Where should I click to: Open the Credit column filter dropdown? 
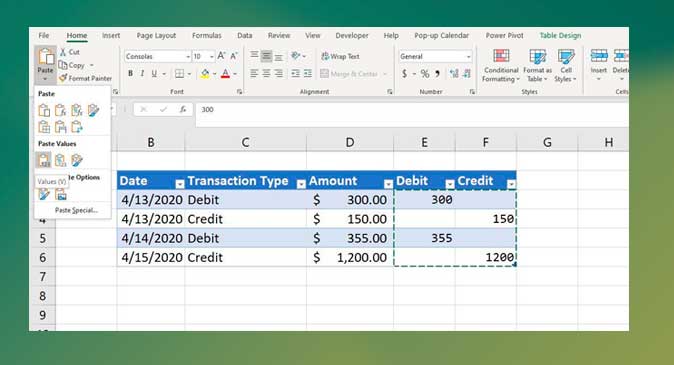click(x=511, y=184)
